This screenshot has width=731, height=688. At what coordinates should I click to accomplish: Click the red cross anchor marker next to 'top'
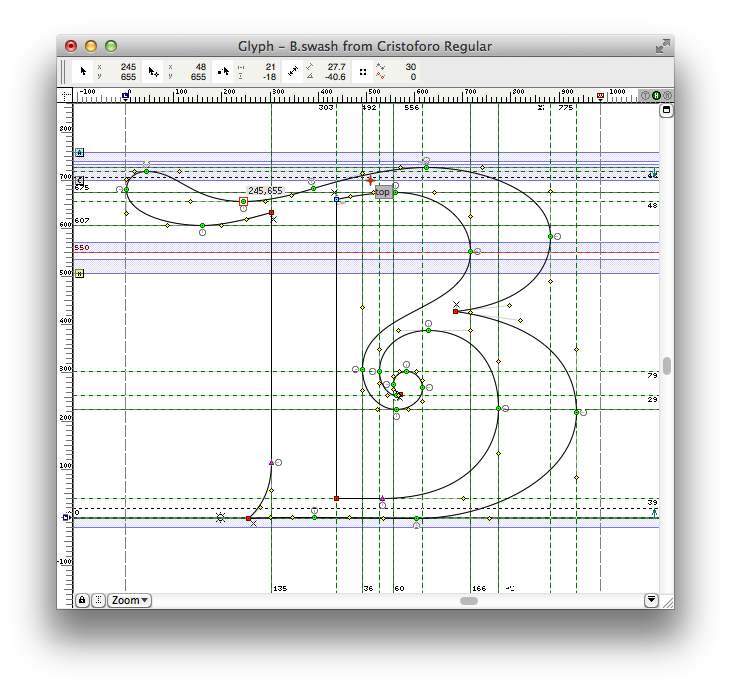point(370,180)
